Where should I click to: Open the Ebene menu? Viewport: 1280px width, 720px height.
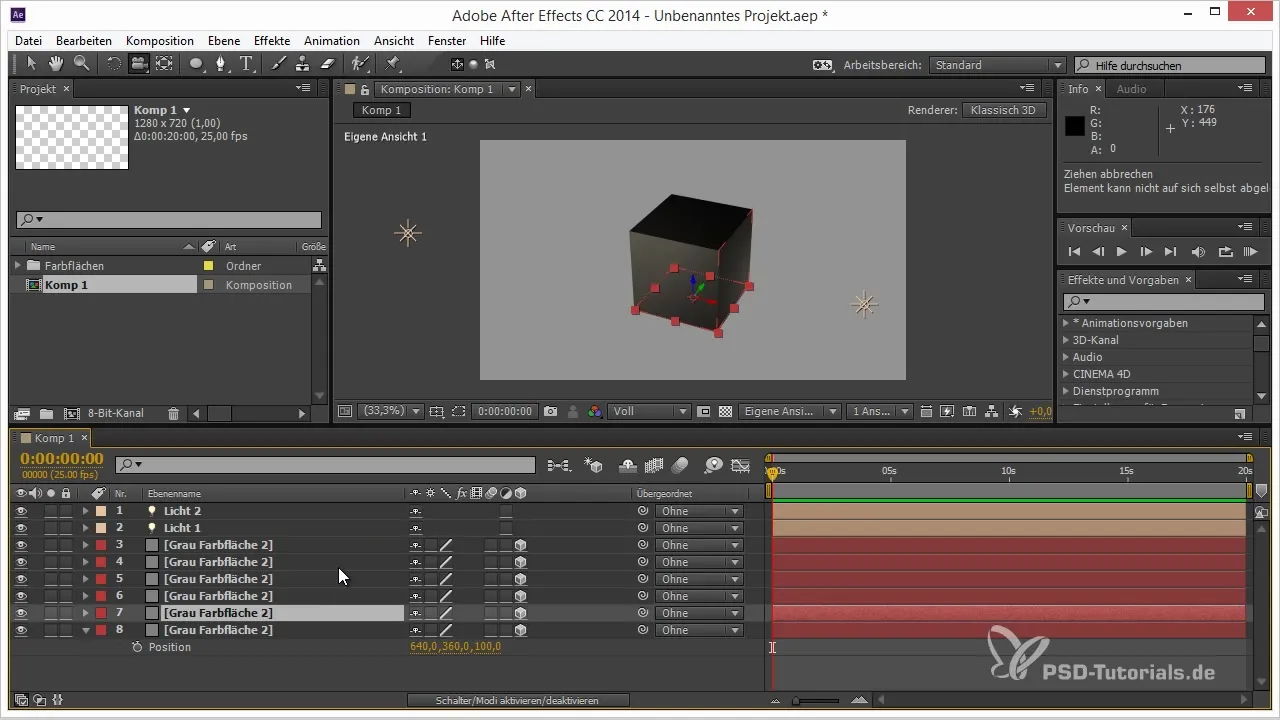(223, 41)
